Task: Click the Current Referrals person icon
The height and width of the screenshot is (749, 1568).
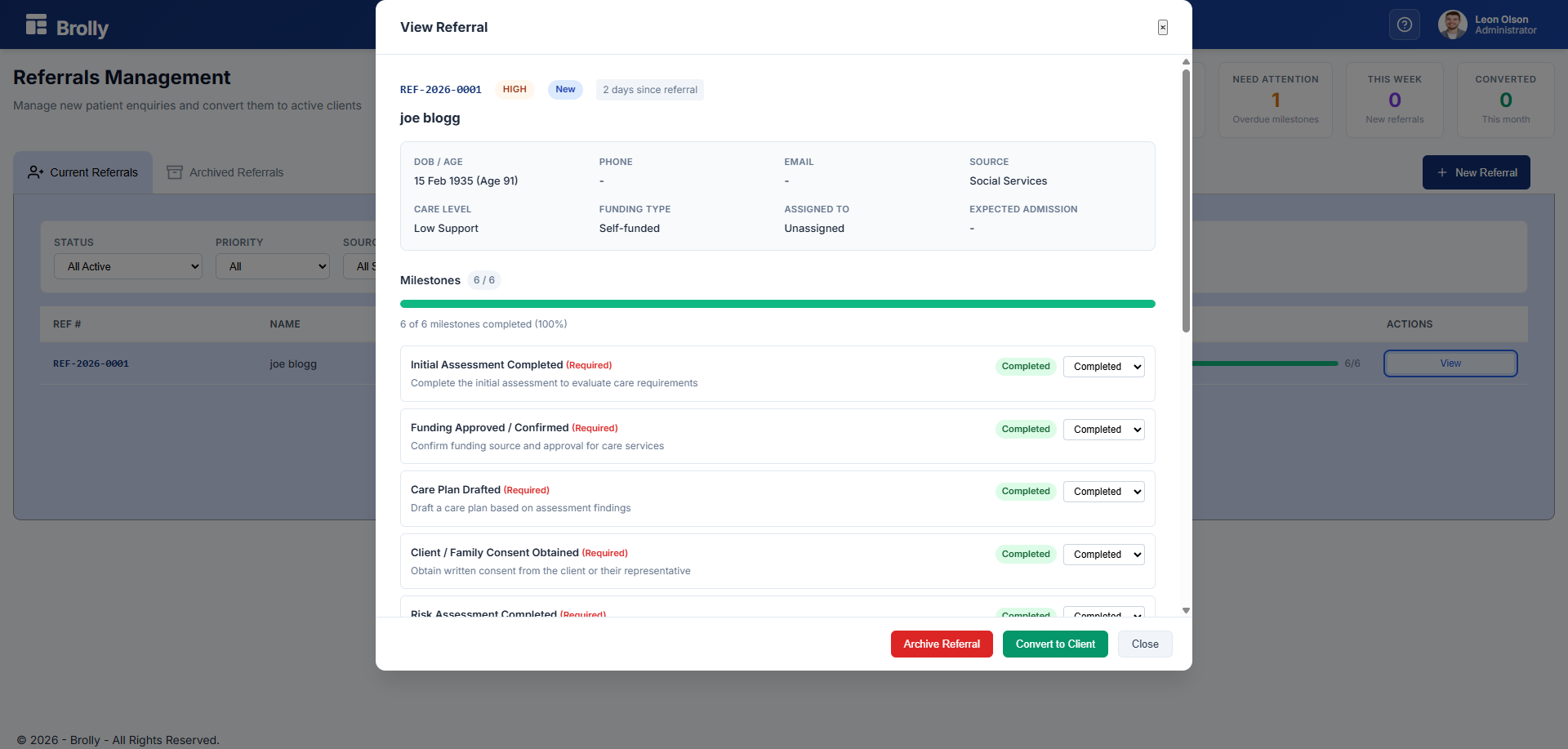Action: pos(35,172)
